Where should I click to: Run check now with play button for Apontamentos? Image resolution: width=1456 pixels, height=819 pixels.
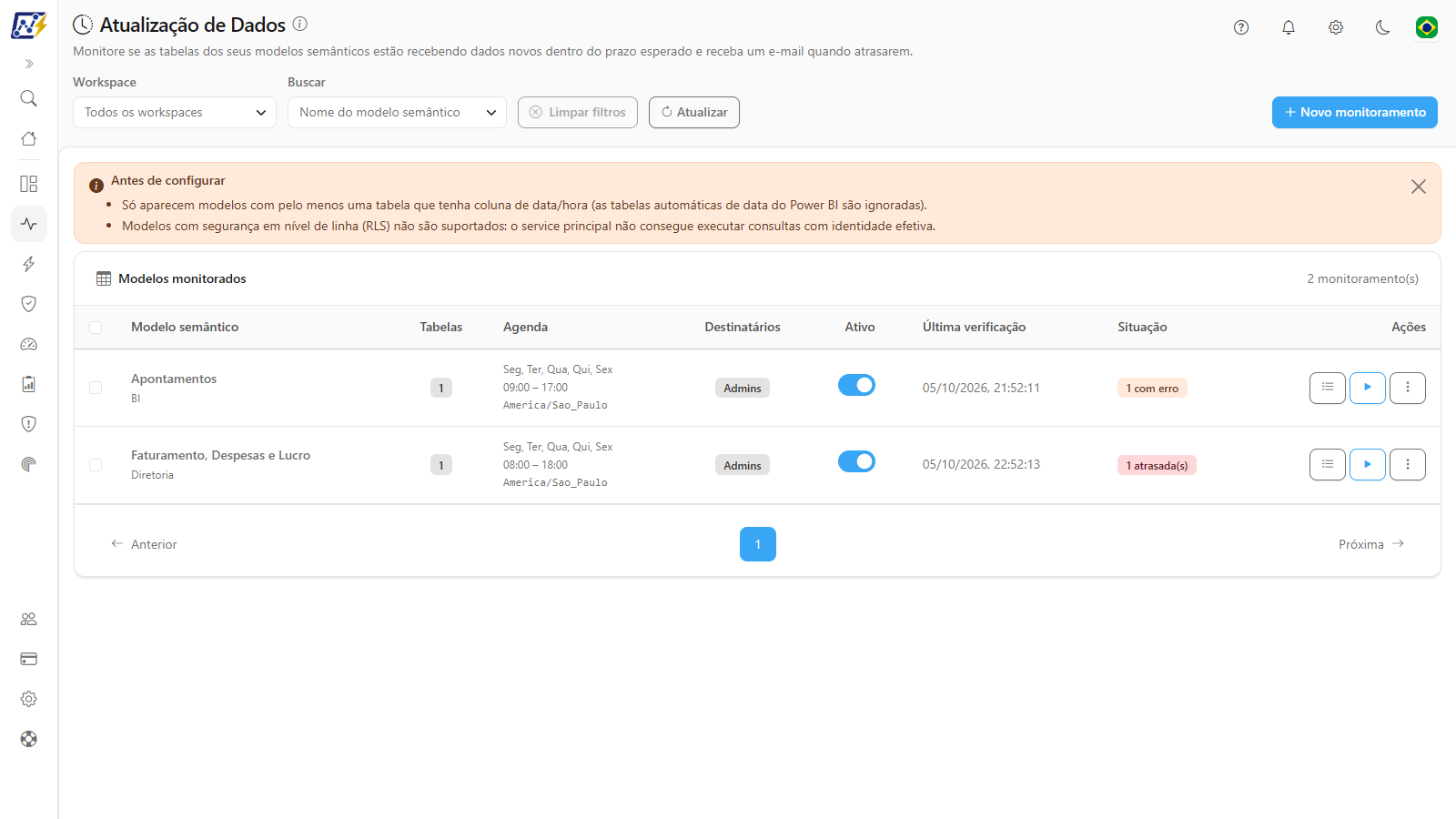(1368, 388)
